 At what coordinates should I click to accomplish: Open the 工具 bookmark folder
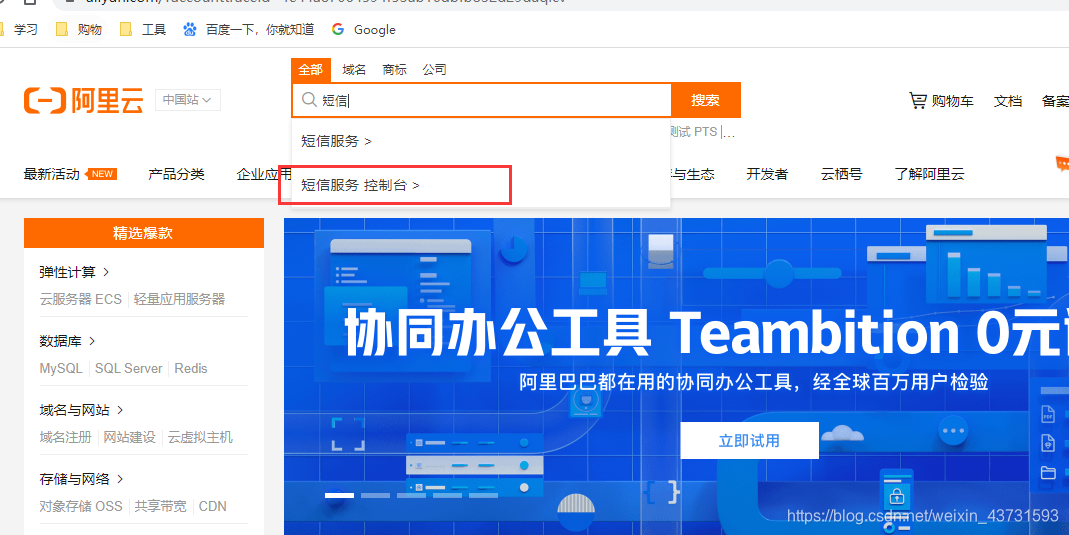coord(142,29)
